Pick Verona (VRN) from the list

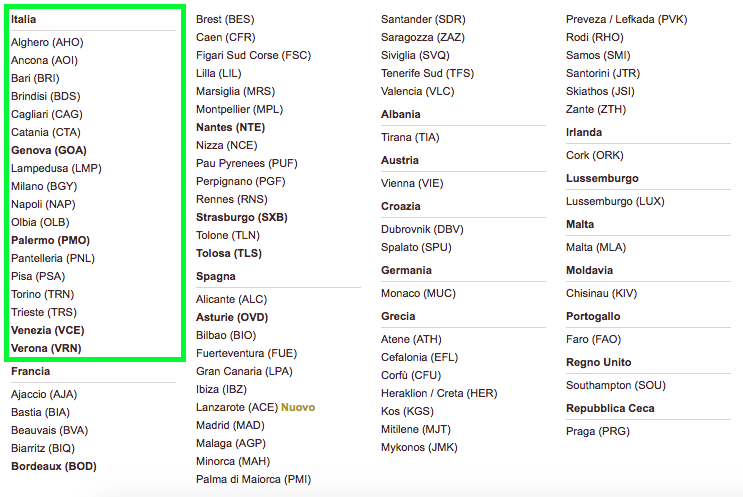(46, 348)
